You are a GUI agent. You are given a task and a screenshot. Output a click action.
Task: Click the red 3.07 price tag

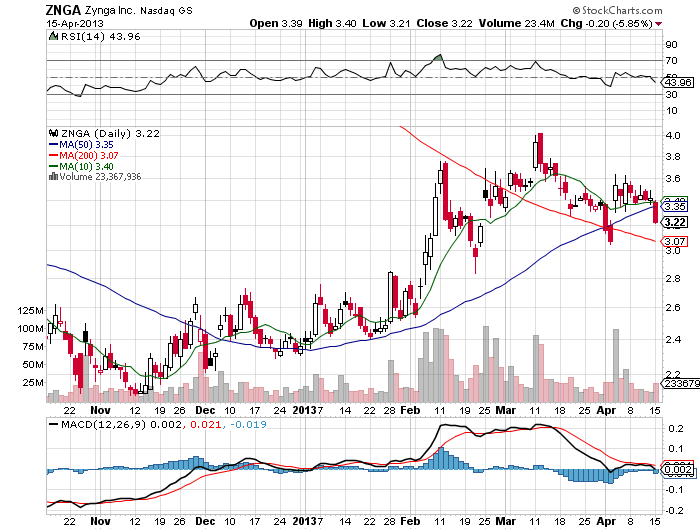point(675,242)
